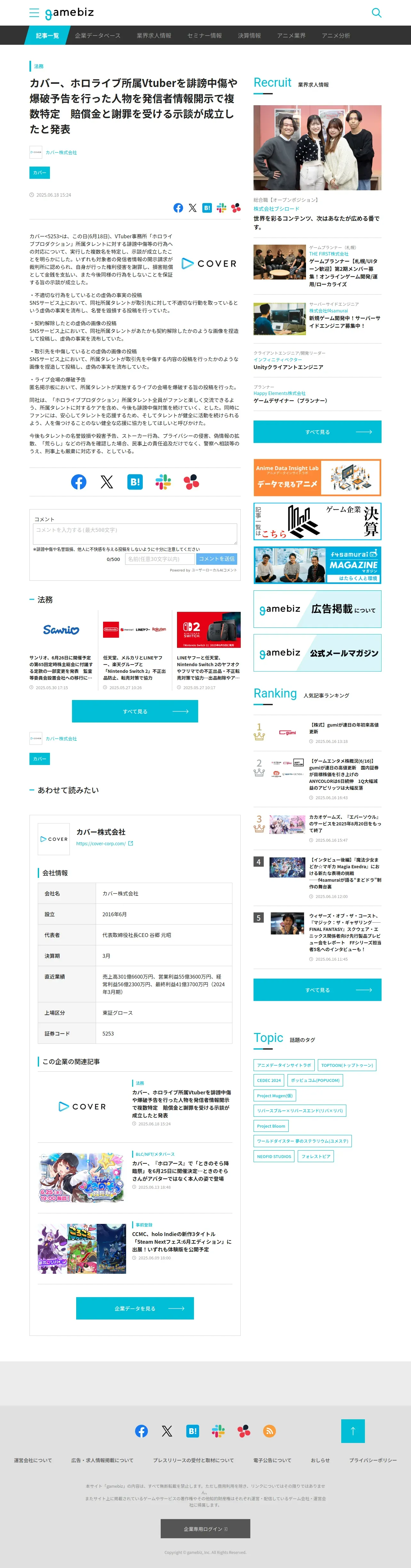Click フォレストピア topic tag
The height and width of the screenshot is (1568, 411).
coord(316,1156)
